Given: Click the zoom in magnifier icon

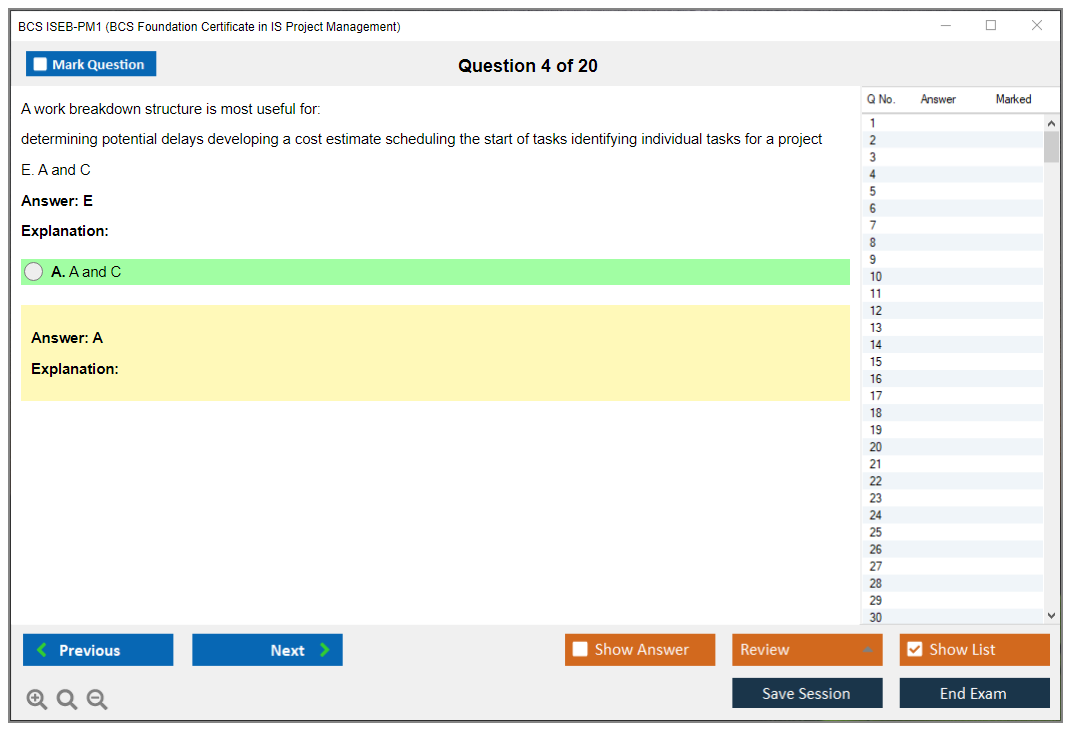Looking at the screenshot, I should (37, 700).
